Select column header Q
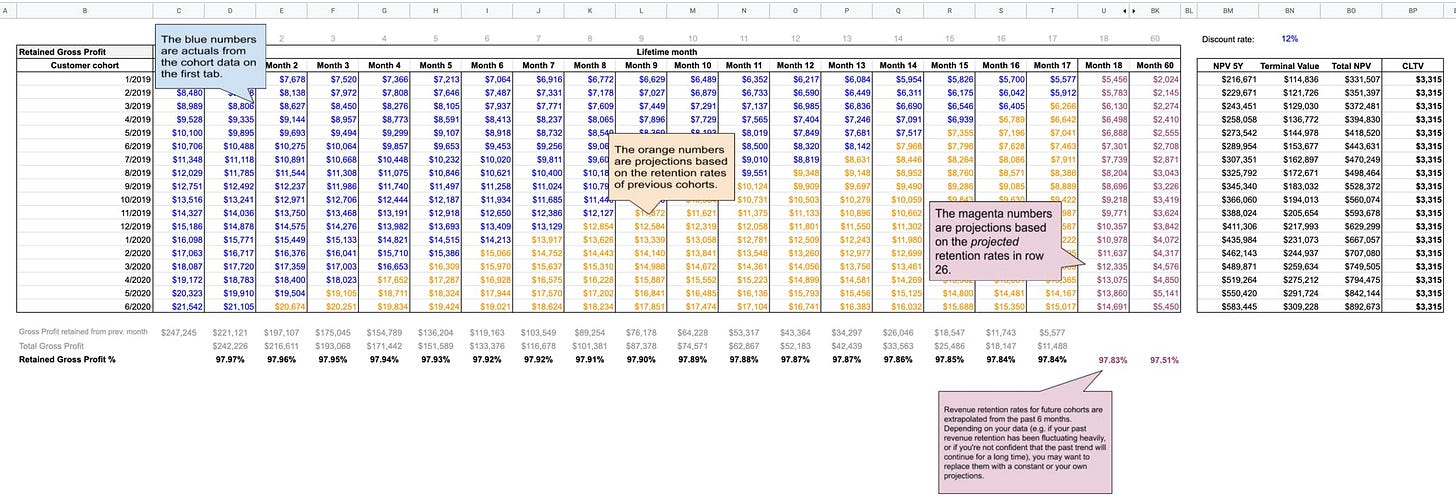Screen dimensions: 1456x501 click(x=900, y=9)
